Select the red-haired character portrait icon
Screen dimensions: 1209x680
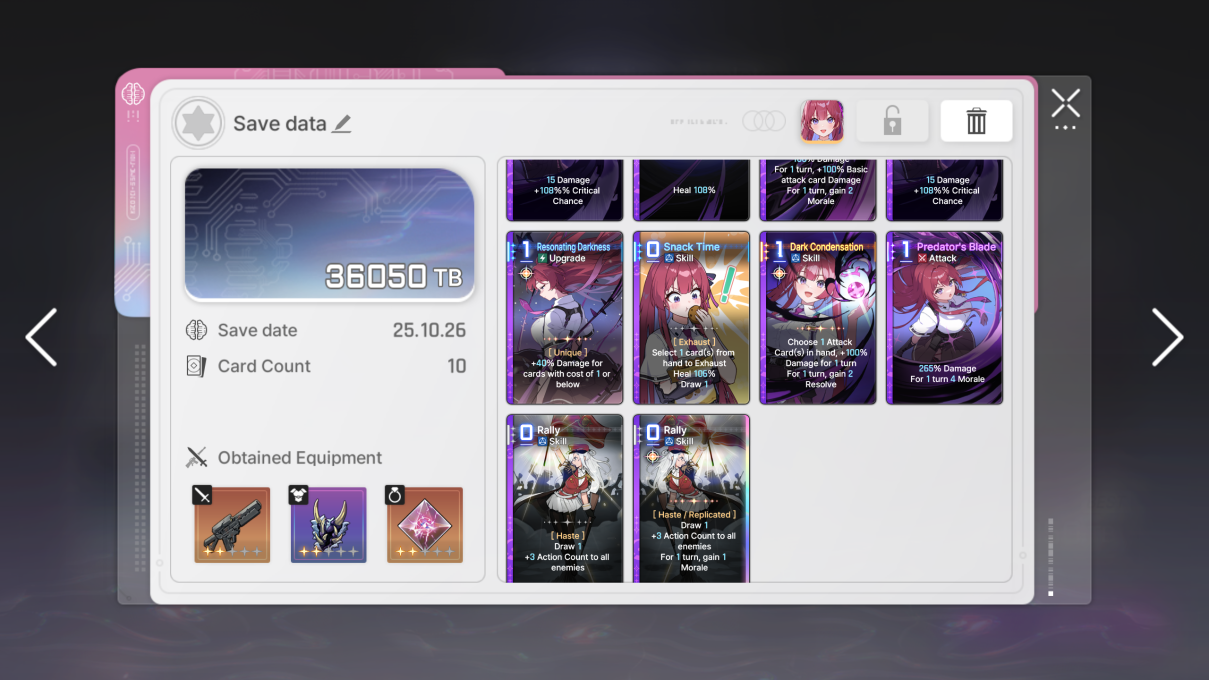click(821, 121)
